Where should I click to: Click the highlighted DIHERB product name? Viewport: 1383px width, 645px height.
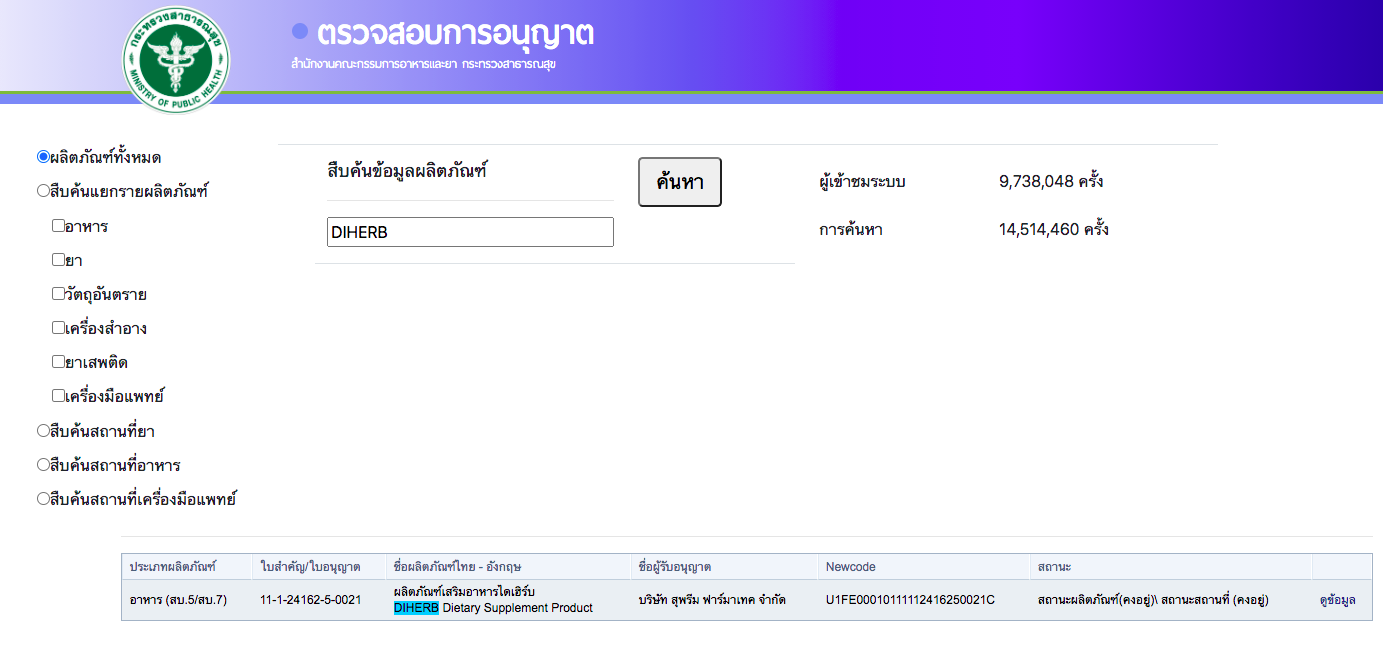[416, 608]
